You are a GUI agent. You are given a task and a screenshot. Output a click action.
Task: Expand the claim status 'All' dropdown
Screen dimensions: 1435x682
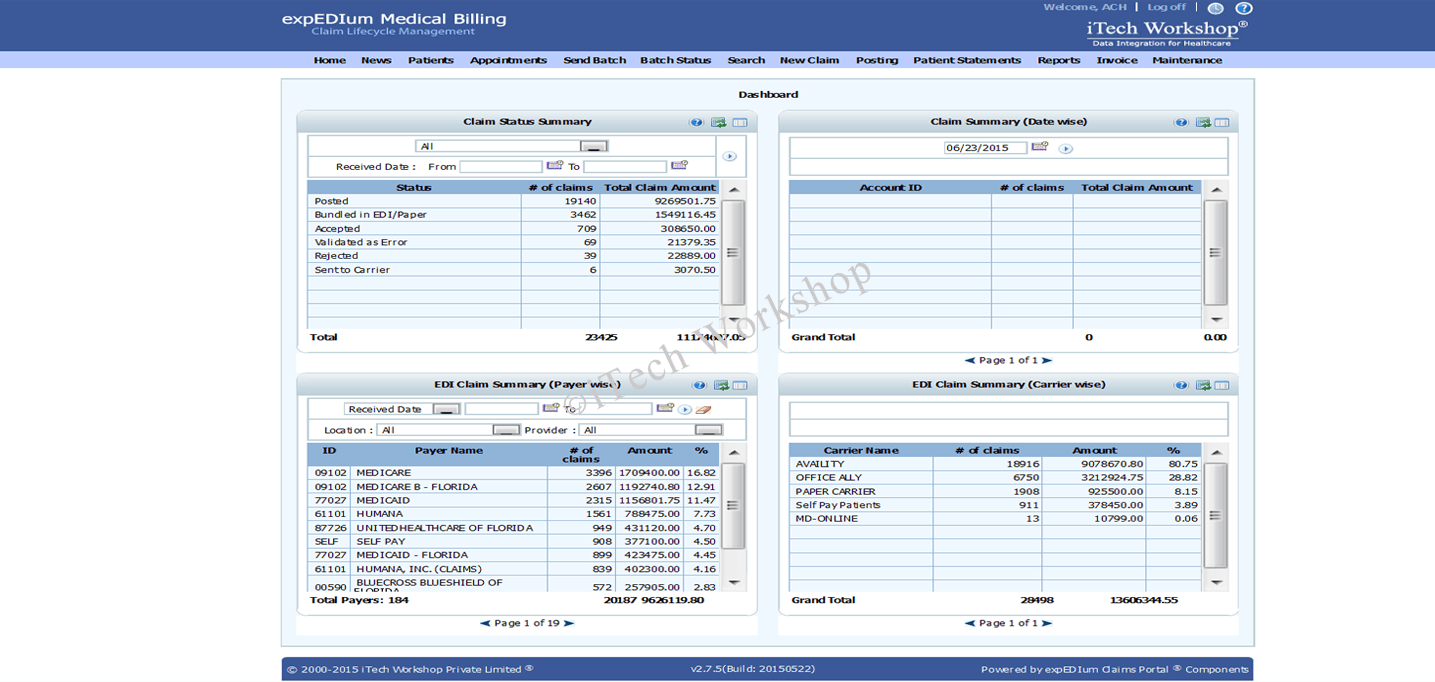click(595, 146)
